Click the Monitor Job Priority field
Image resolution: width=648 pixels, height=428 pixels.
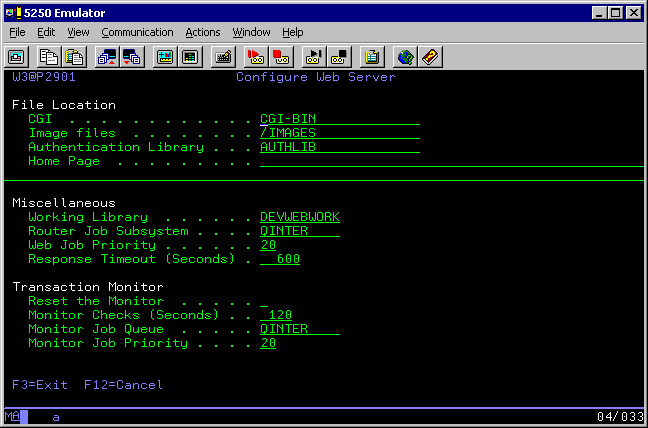pyautogui.click(x=268, y=343)
